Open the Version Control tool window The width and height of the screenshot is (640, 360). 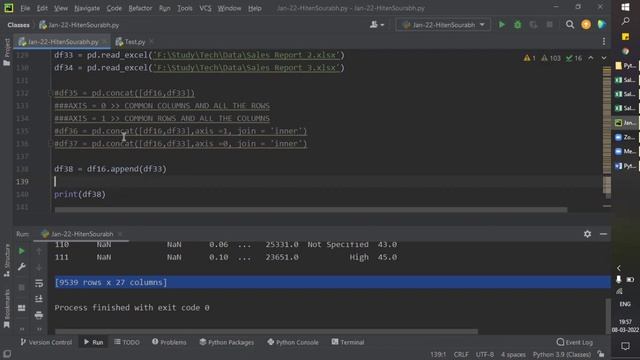[x=46, y=342]
